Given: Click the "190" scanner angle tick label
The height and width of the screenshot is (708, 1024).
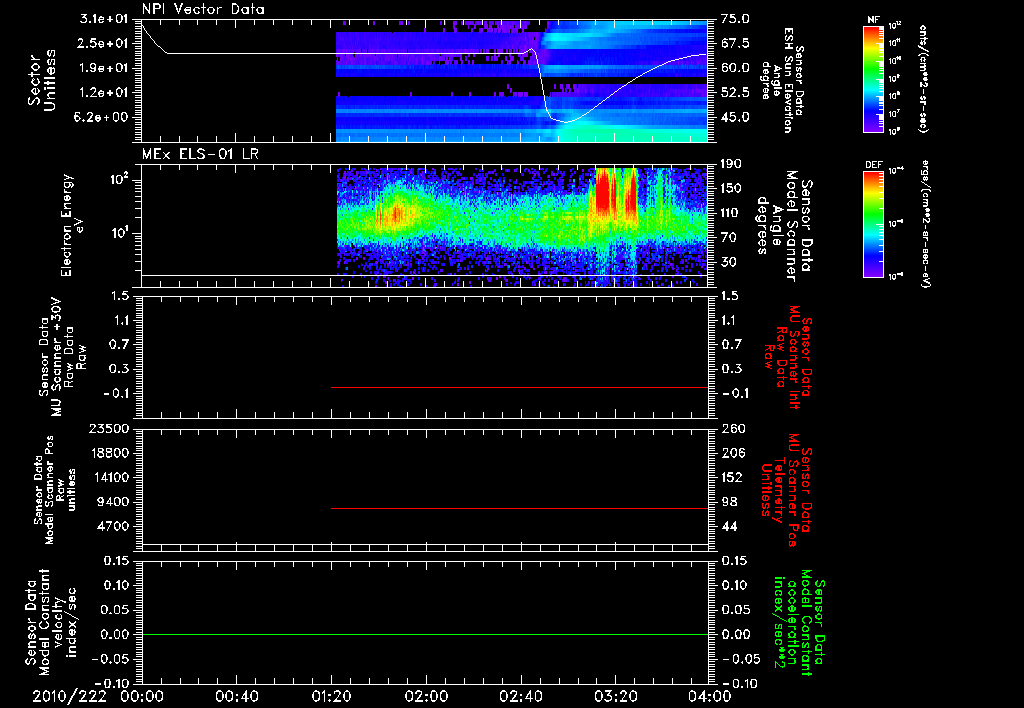Looking at the screenshot, I should click(x=731, y=164).
